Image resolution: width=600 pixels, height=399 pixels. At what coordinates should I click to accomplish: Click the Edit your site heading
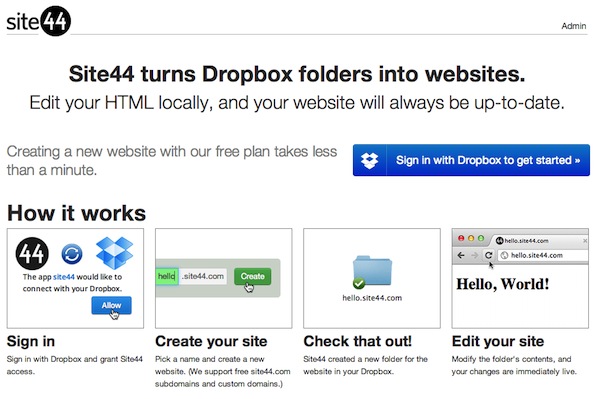498,341
